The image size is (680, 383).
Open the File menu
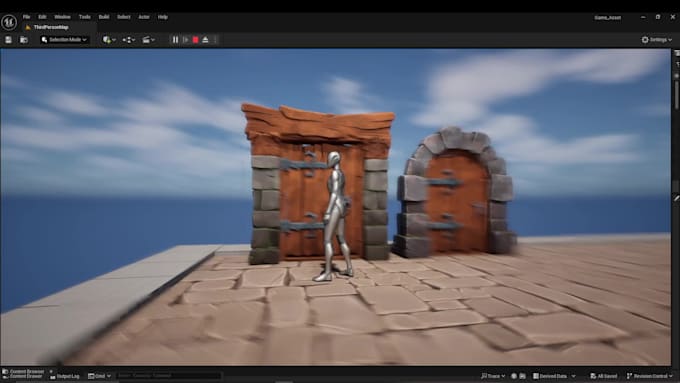[26, 17]
